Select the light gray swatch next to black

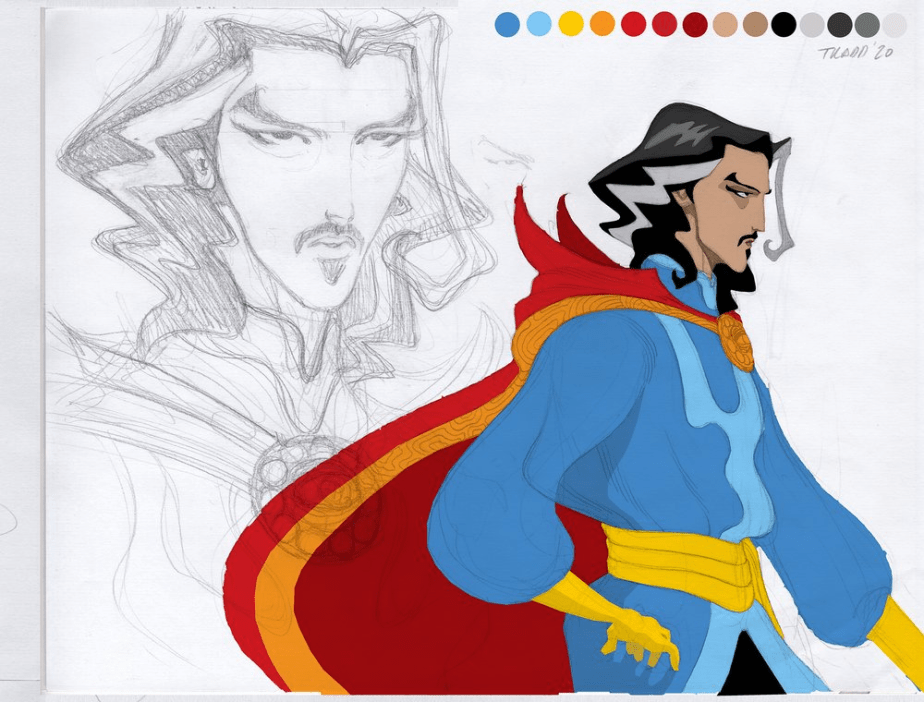pos(812,24)
